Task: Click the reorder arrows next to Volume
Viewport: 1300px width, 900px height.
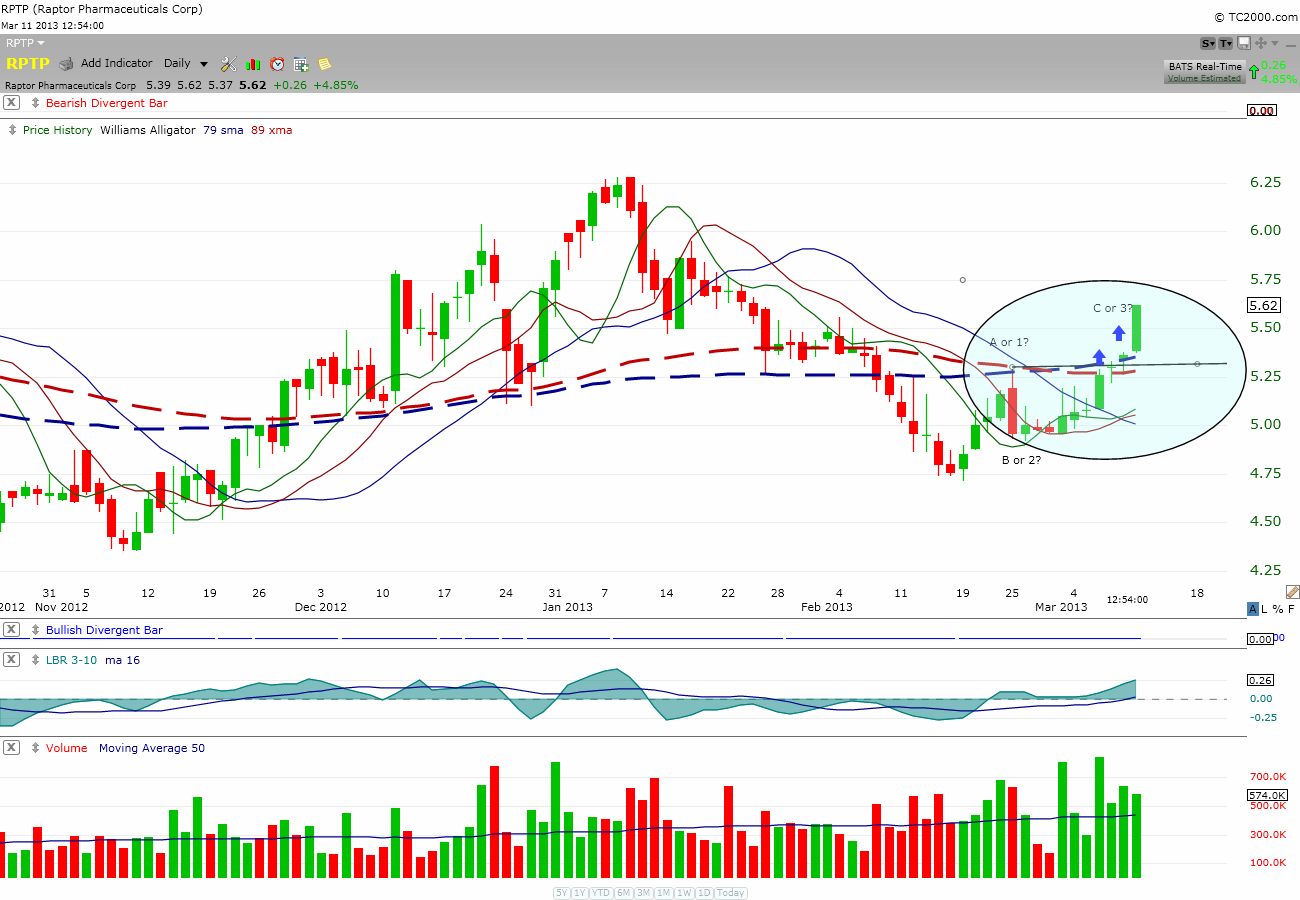Action: tap(35, 748)
